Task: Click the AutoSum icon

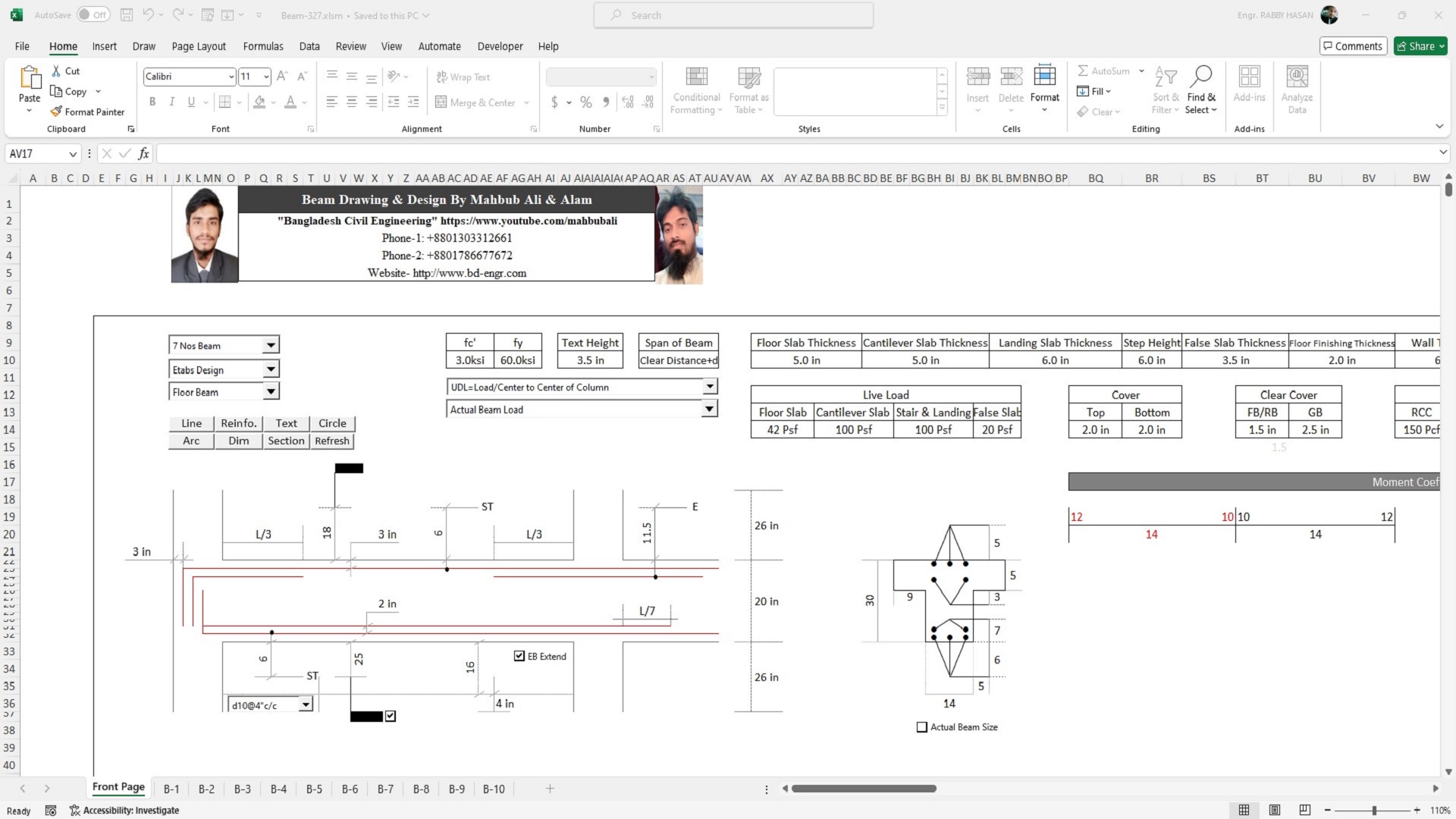Action: coord(1083,71)
